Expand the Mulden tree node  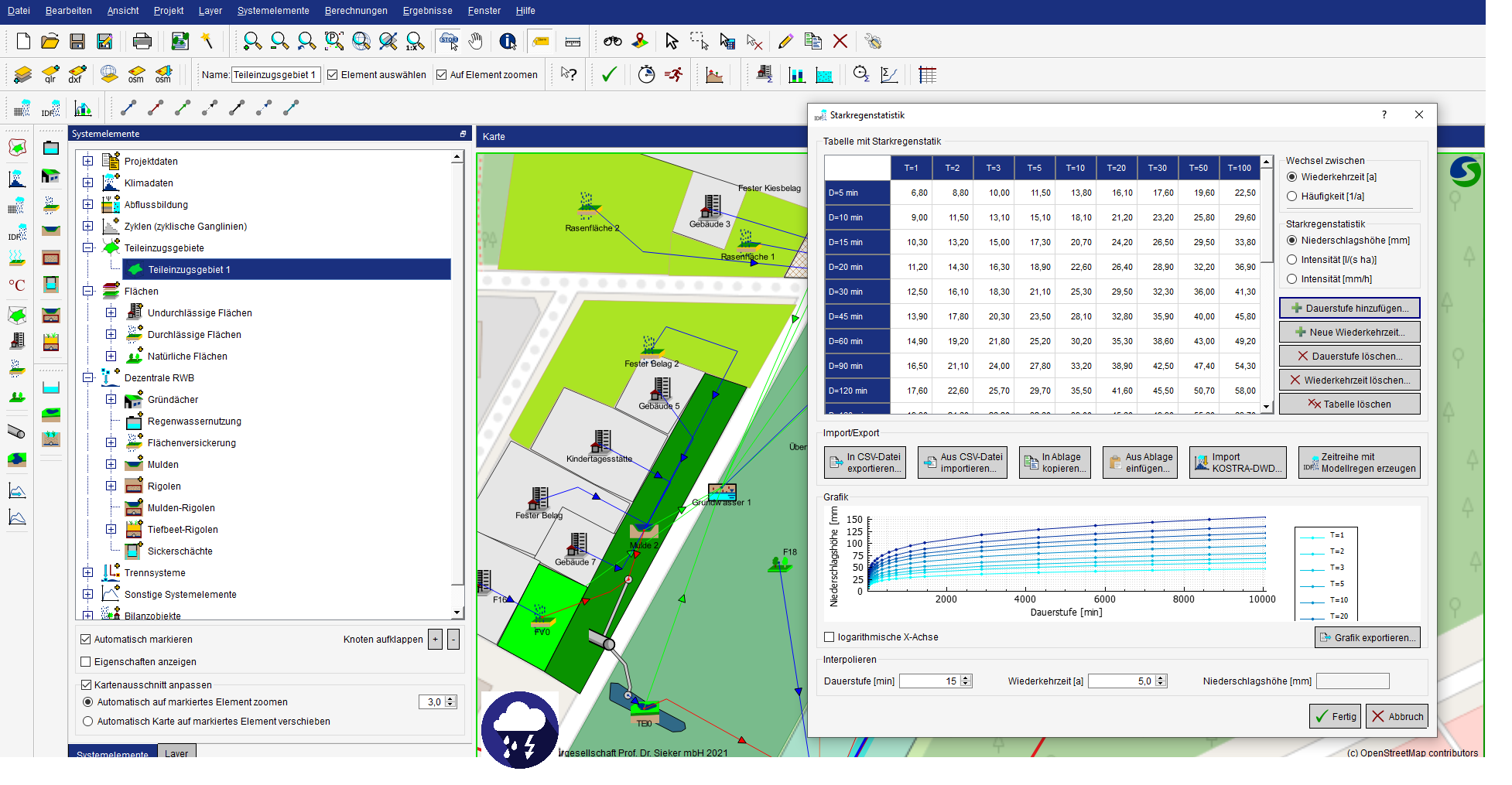click(x=111, y=465)
